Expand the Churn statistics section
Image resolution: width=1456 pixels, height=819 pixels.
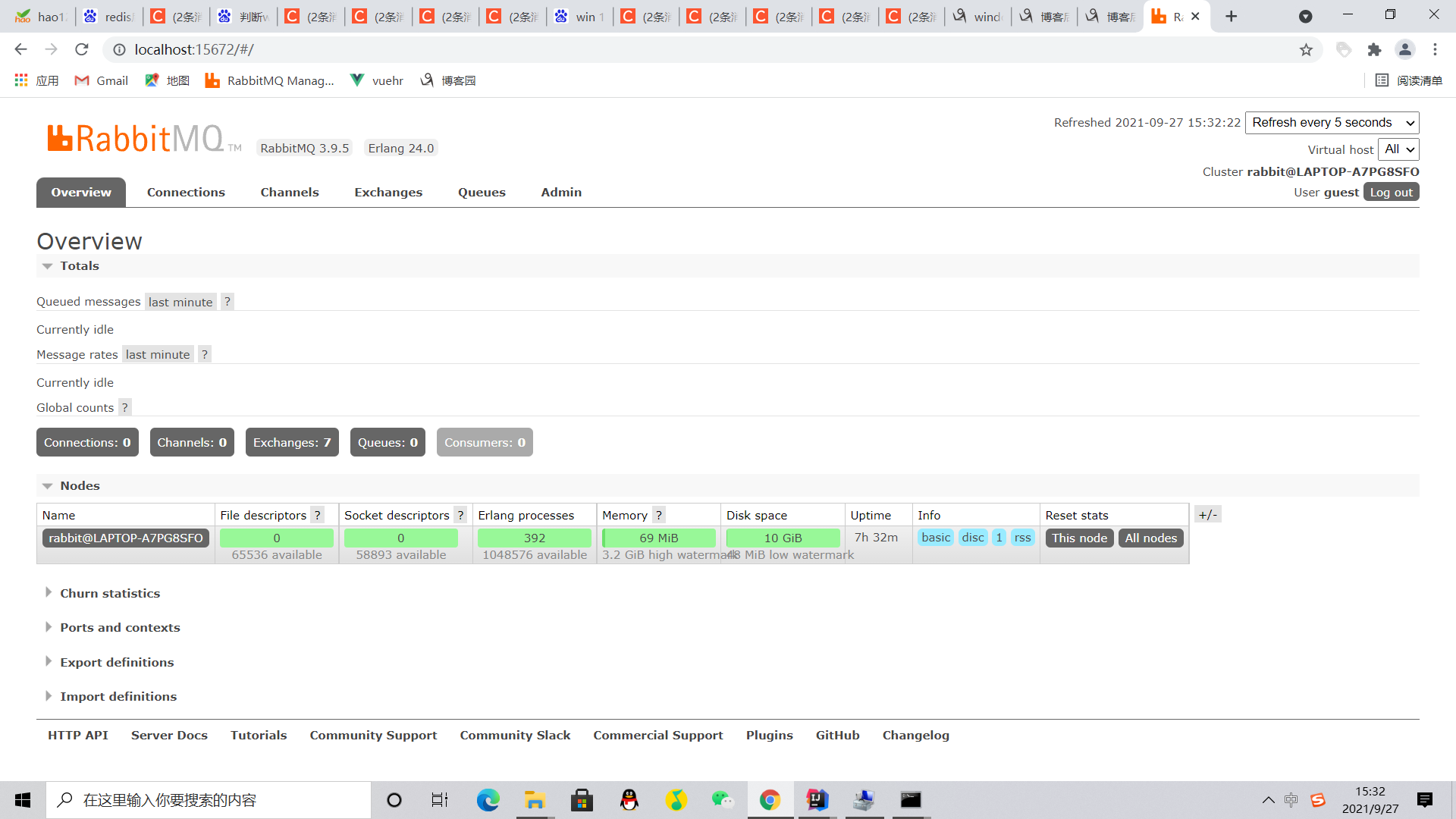pyautogui.click(x=110, y=593)
